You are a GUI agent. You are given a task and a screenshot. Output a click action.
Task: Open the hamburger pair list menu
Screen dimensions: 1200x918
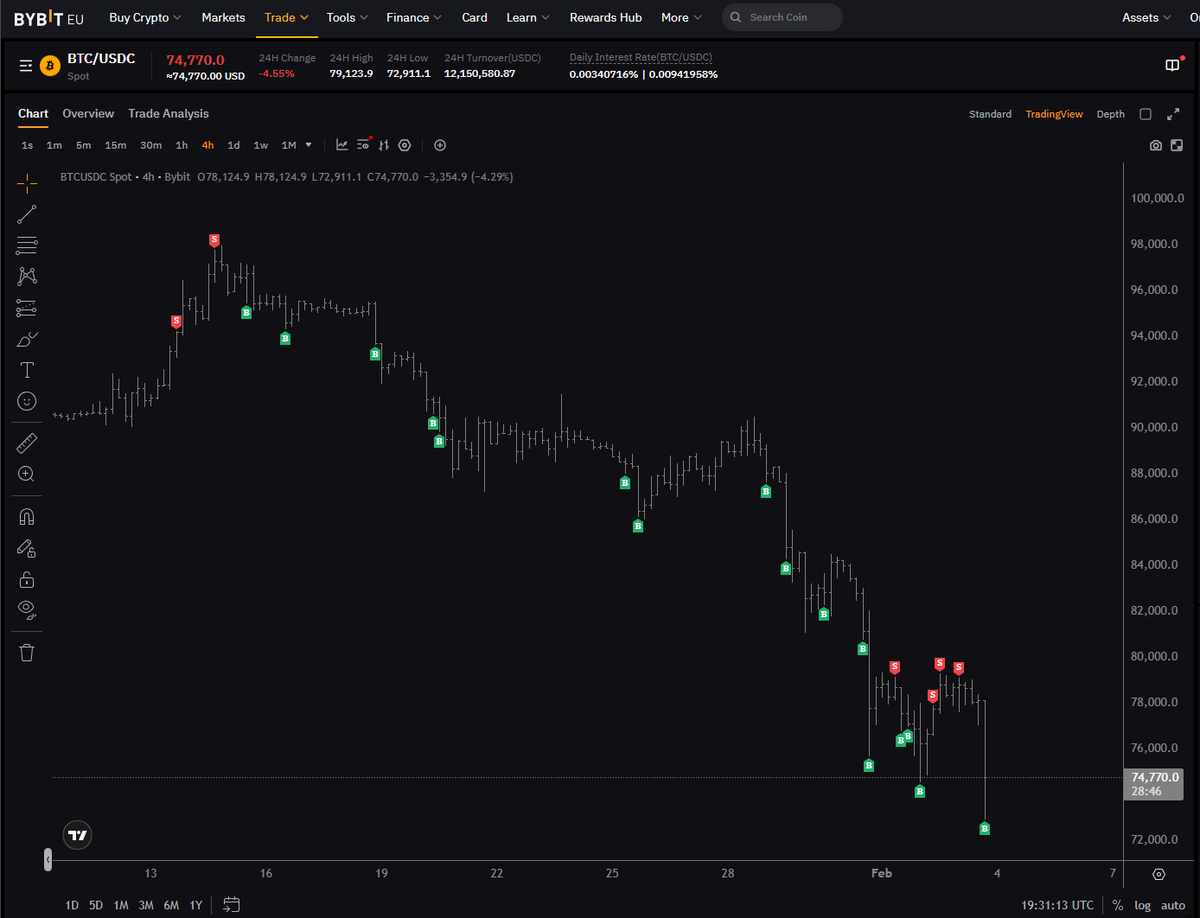26,66
